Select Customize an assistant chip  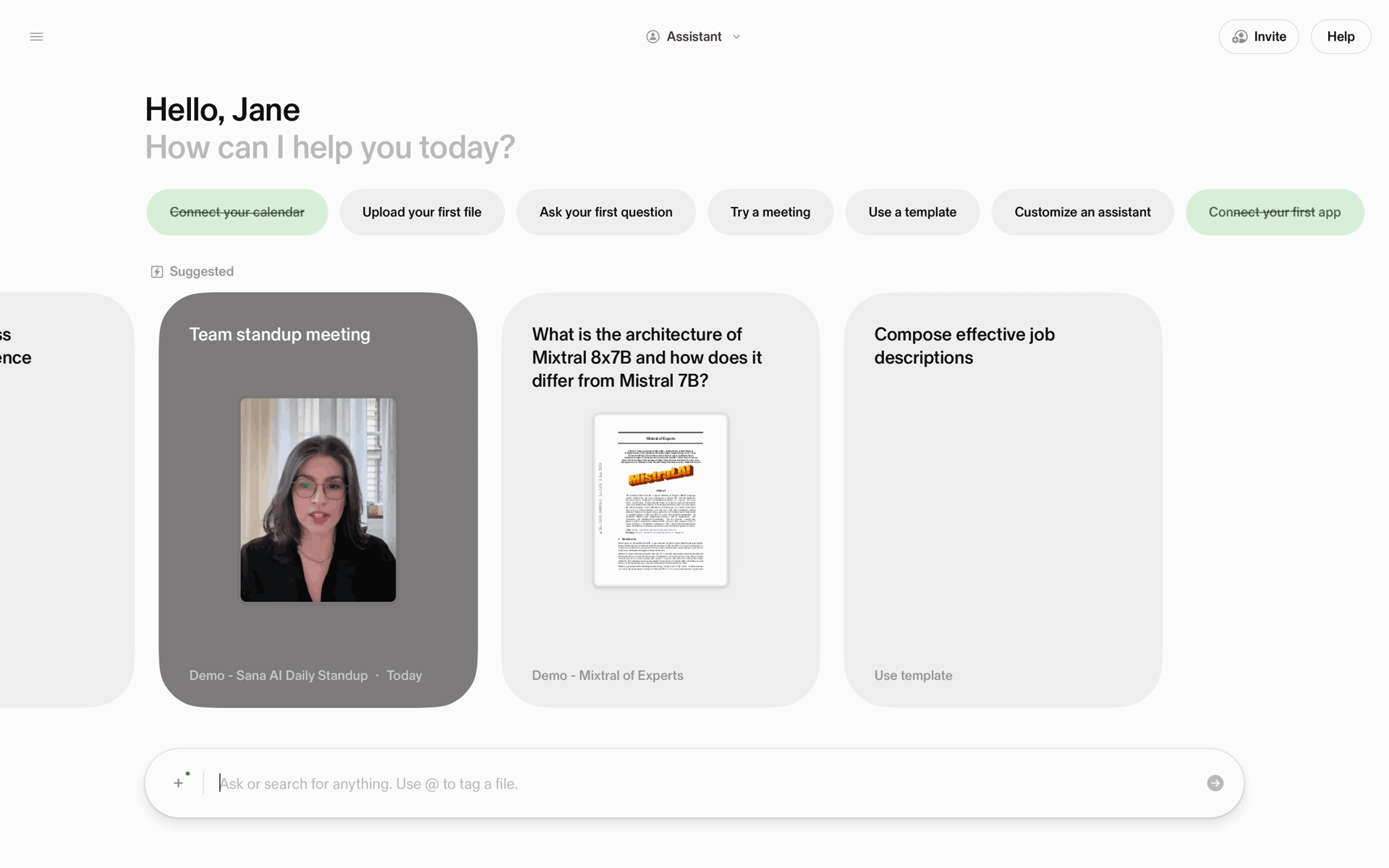click(x=1082, y=212)
